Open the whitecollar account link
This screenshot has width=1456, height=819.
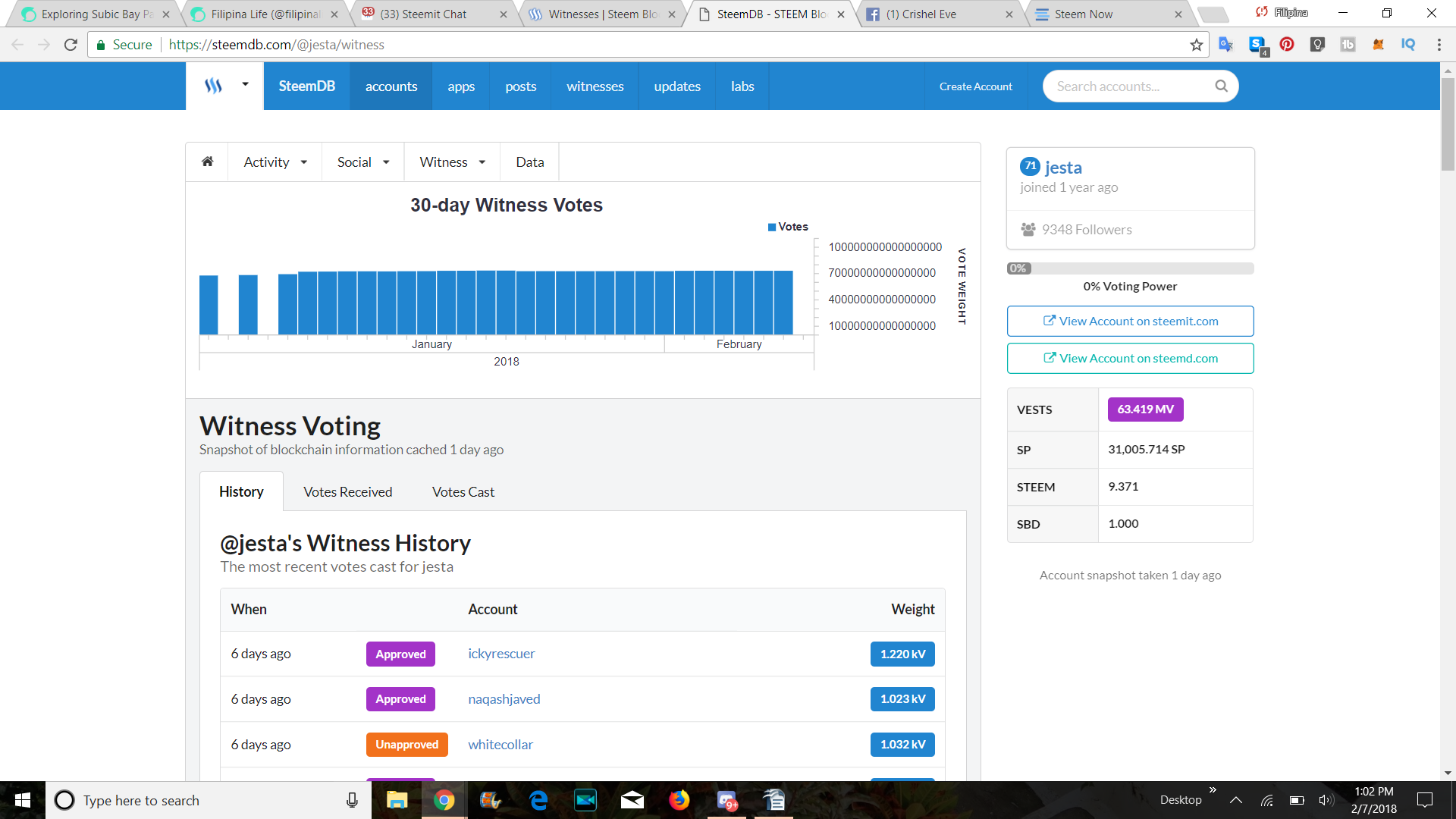[x=500, y=745]
